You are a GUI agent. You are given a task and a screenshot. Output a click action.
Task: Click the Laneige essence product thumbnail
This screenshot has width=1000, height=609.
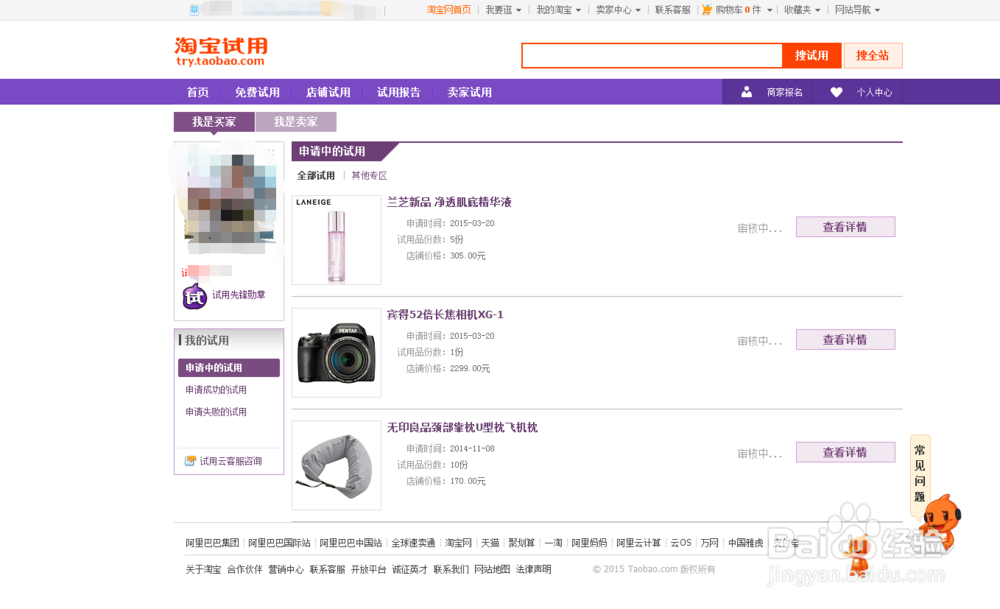point(337,240)
